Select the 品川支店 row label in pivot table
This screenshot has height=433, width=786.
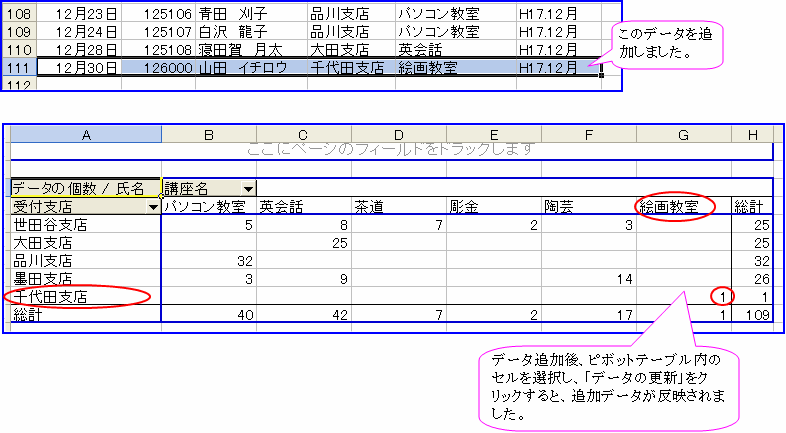tap(86, 261)
